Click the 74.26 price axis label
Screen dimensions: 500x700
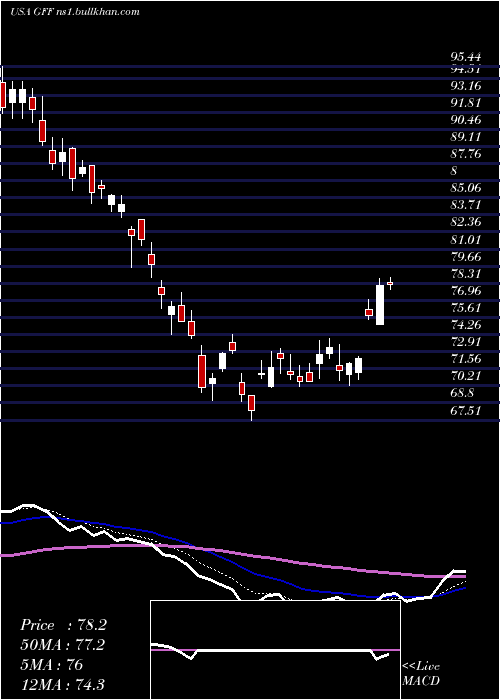466,325
